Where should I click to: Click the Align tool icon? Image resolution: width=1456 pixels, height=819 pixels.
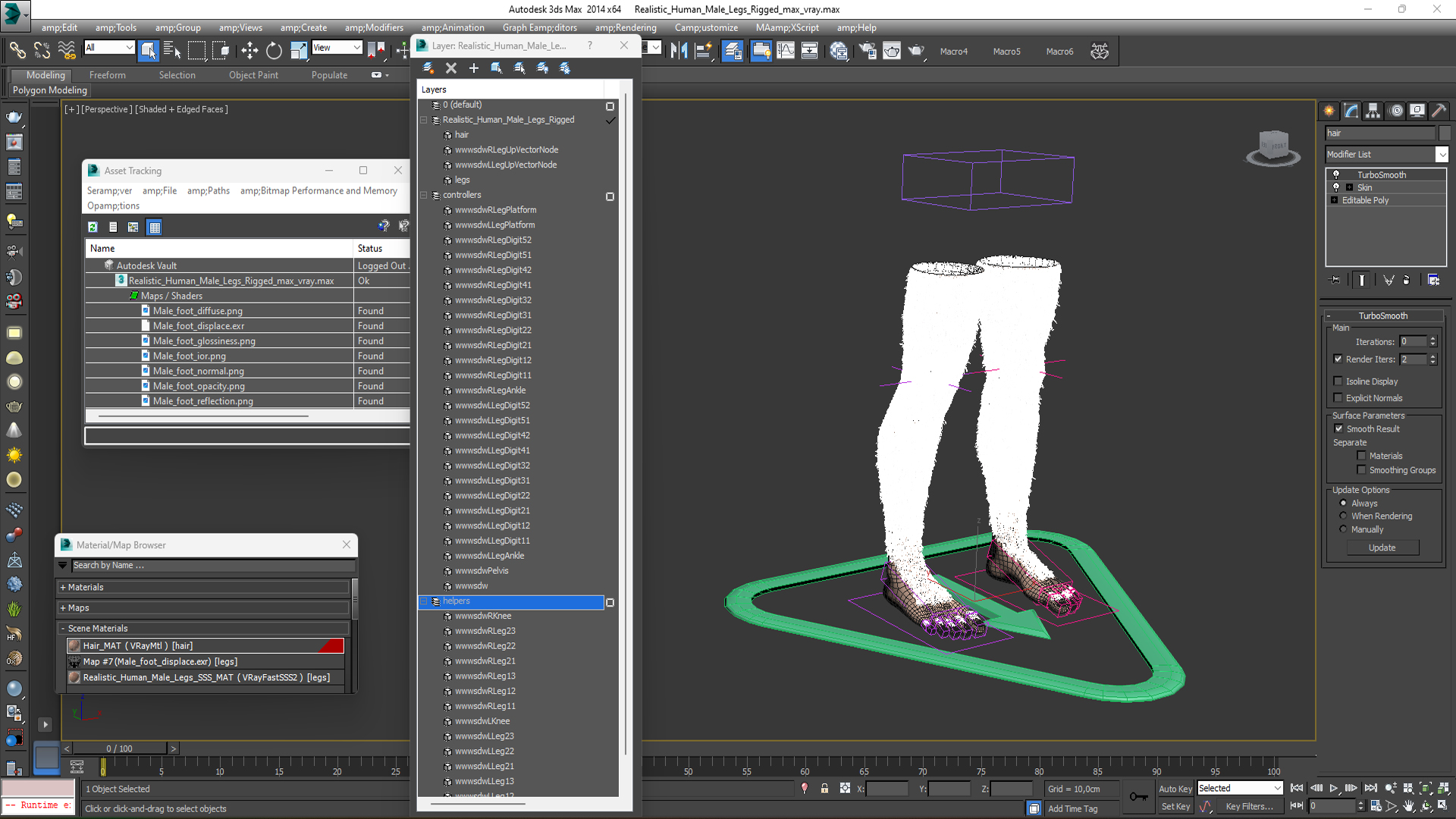tap(704, 51)
